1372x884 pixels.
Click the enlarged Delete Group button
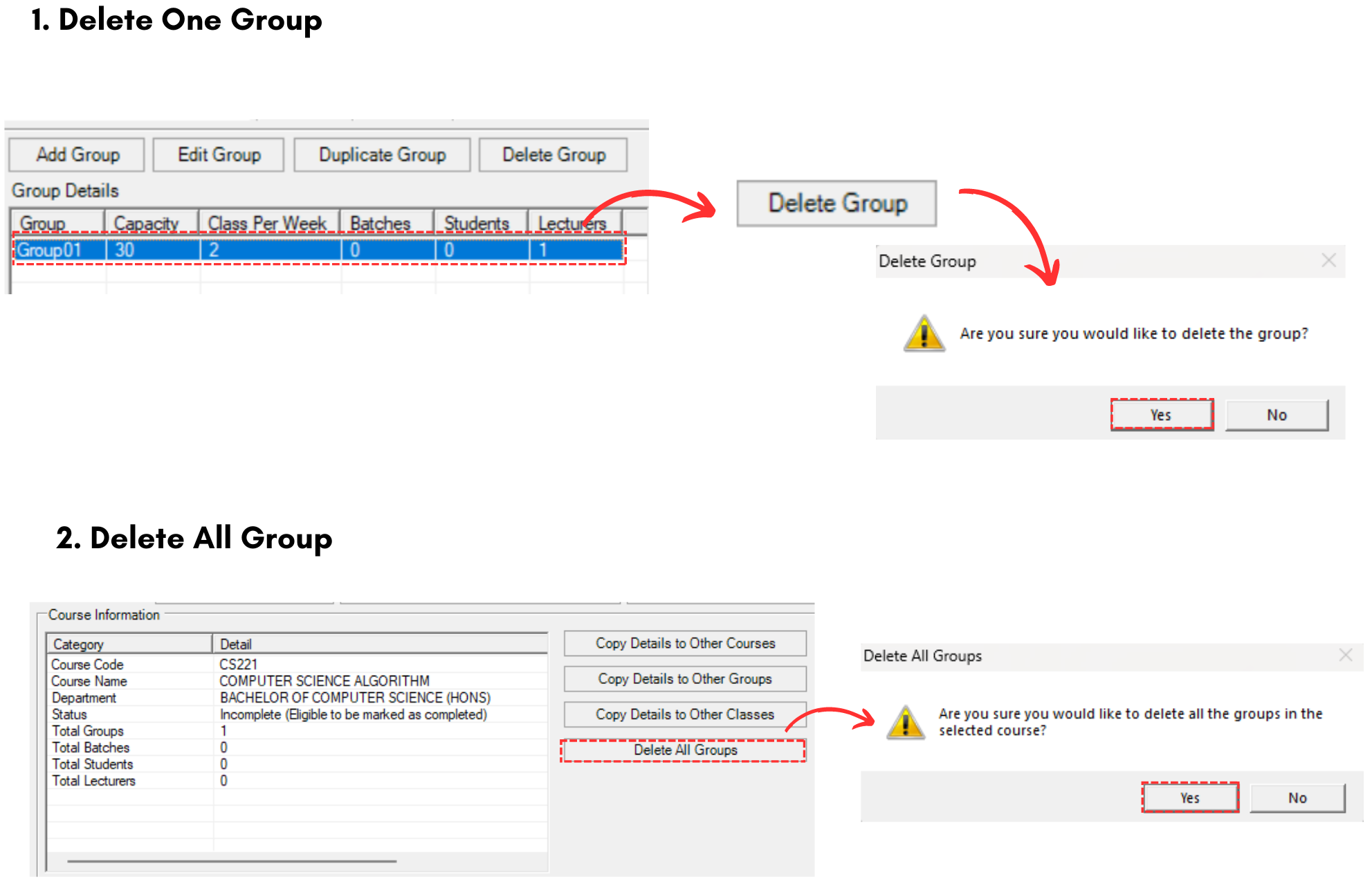point(836,204)
